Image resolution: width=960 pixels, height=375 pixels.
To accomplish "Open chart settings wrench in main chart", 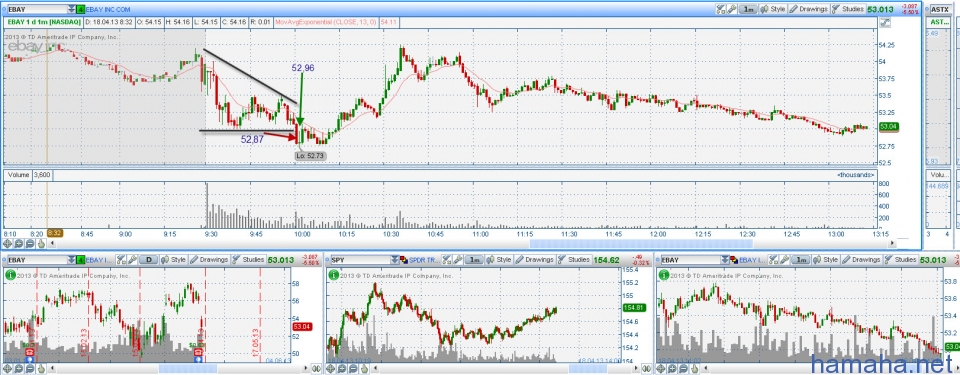I will (x=732, y=9).
